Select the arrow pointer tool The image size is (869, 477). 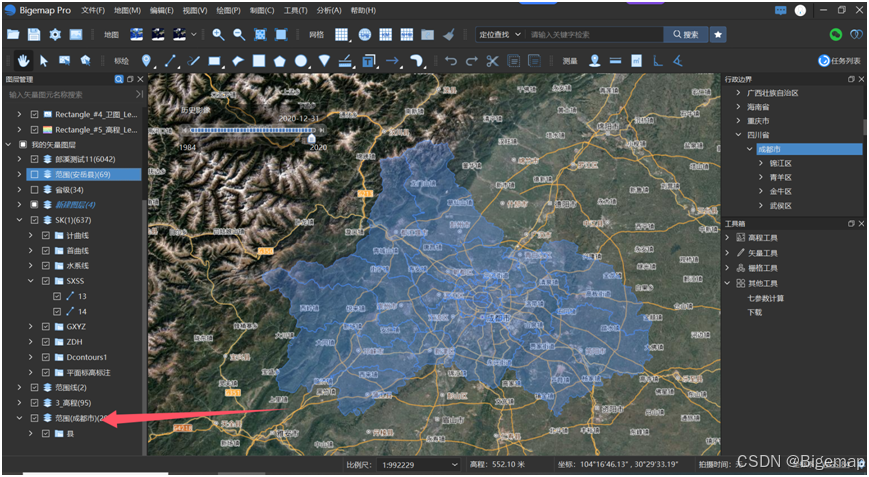44,60
